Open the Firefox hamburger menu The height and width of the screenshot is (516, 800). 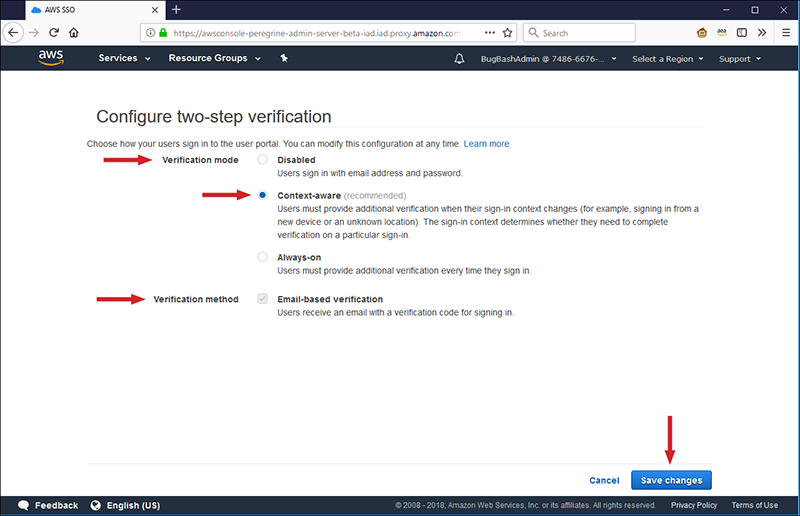pyautogui.click(x=786, y=33)
